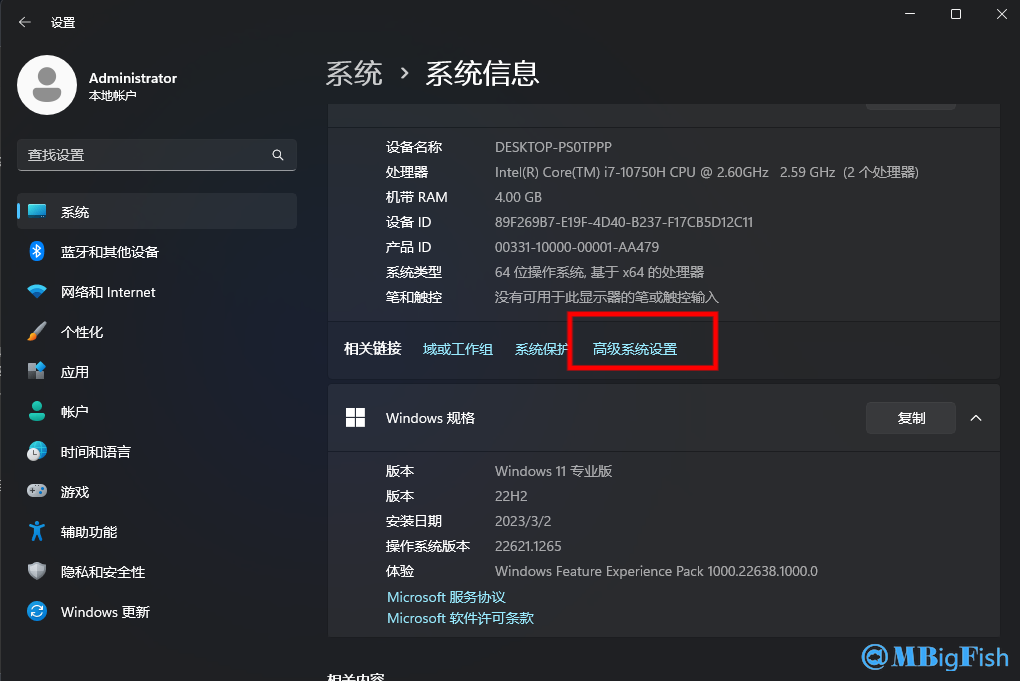Image resolution: width=1020 pixels, height=681 pixels.
Task: Click the 复制 button for Windows 规格
Action: pos(910,418)
